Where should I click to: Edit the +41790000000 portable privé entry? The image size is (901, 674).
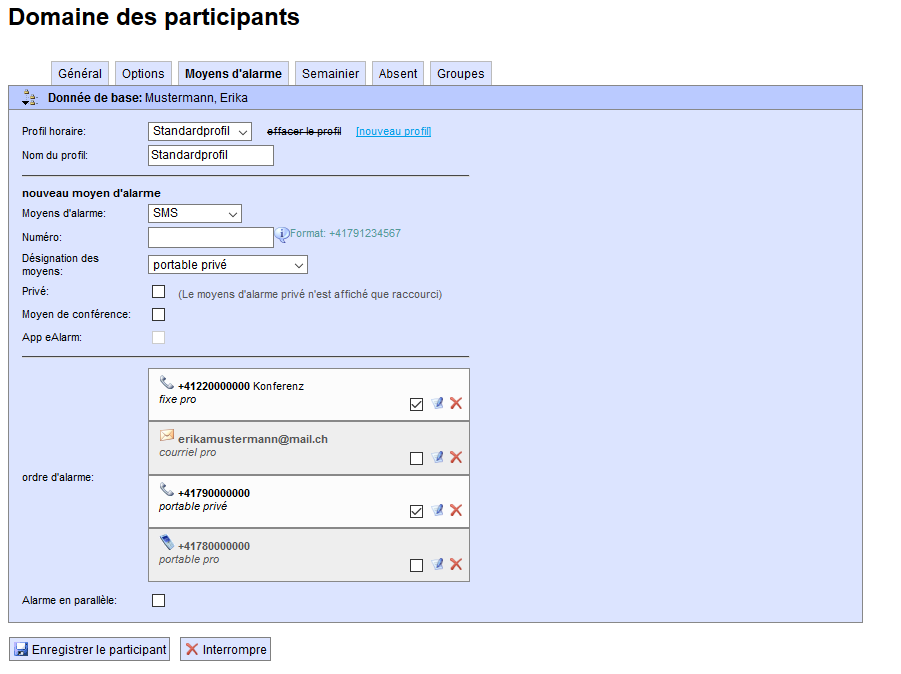[x=437, y=510]
